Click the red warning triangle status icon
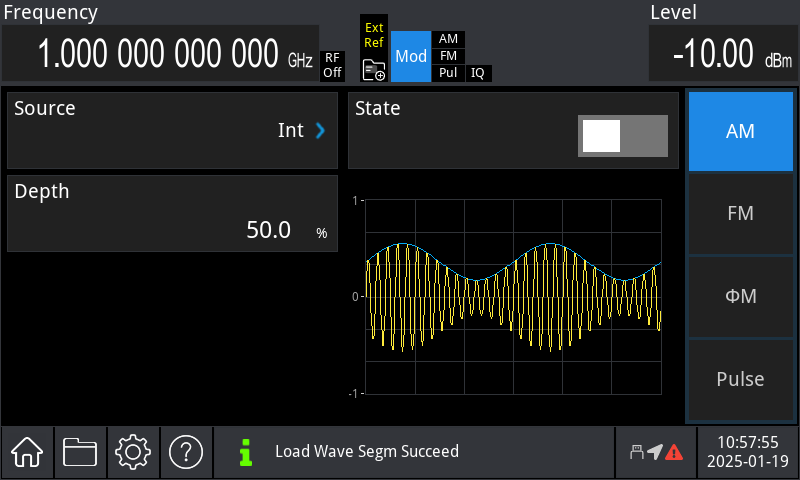 point(674,452)
